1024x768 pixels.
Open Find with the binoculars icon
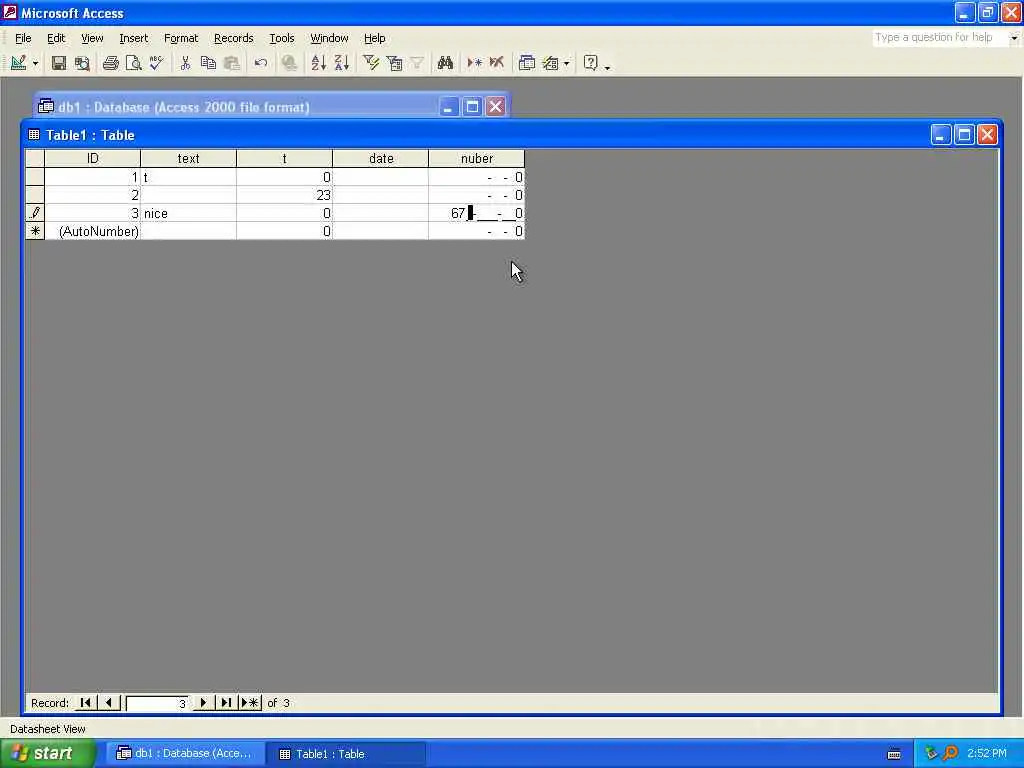(x=445, y=63)
